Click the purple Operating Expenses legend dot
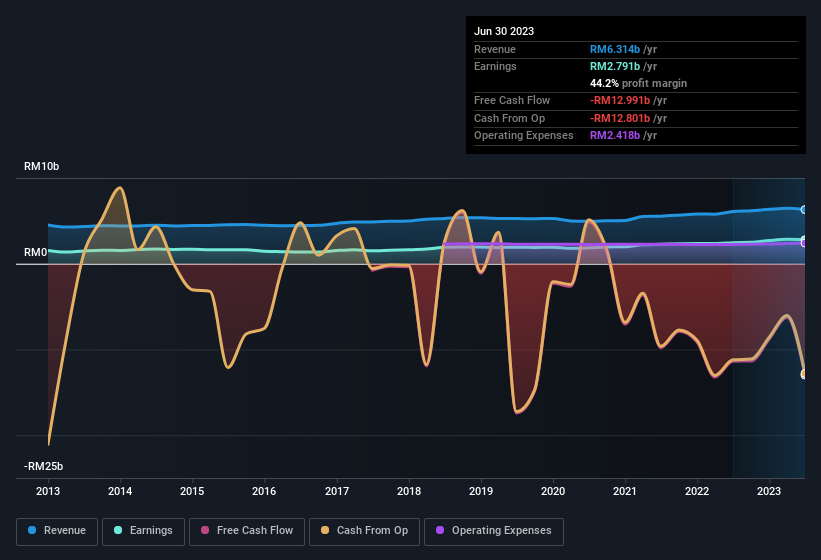Viewport: 821px width, 560px height. [441, 530]
